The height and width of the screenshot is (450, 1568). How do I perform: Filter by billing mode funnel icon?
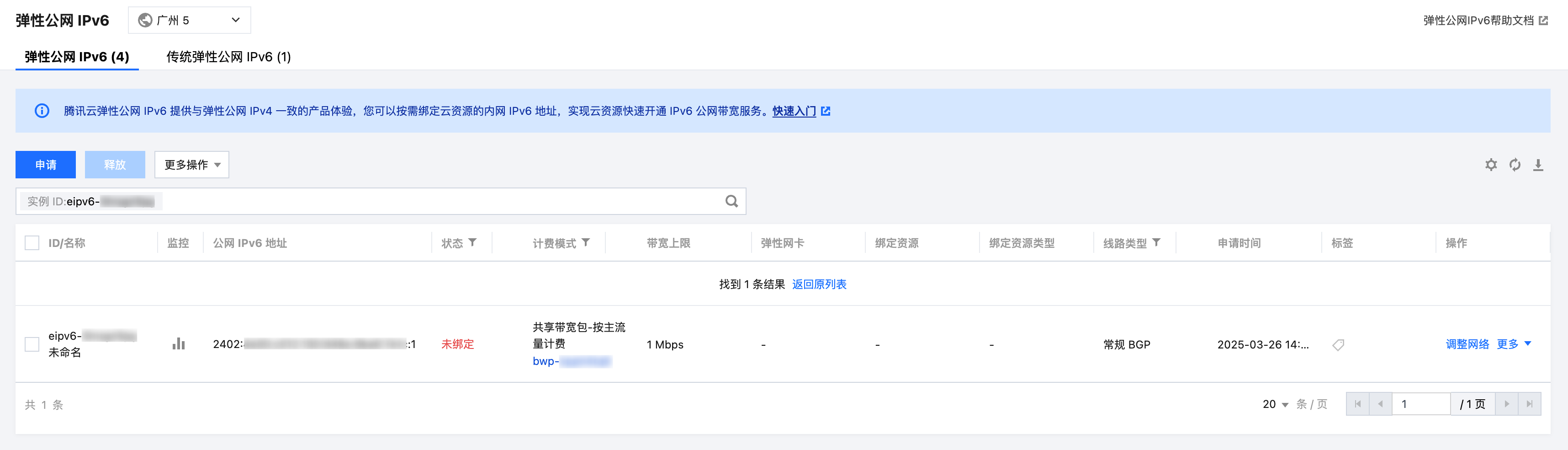pos(586,242)
